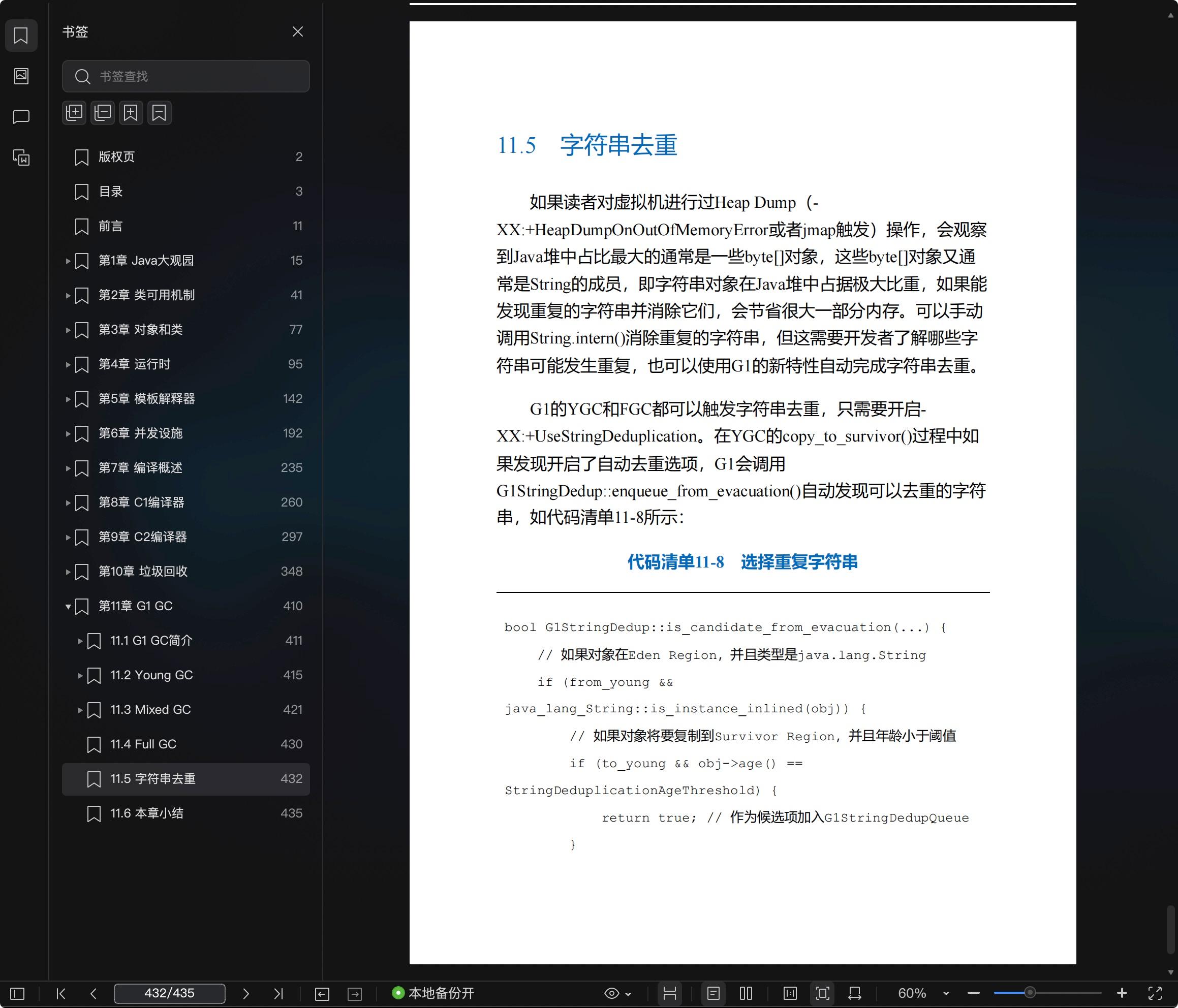Zoom out with the minus button
This screenshot has height=1008, width=1178.
tap(973, 993)
